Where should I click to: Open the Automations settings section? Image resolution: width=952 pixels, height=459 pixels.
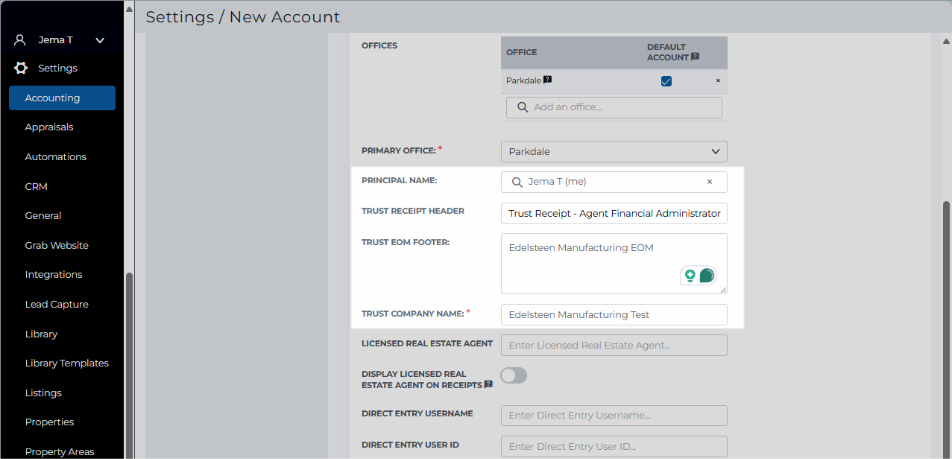[x=55, y=157]
